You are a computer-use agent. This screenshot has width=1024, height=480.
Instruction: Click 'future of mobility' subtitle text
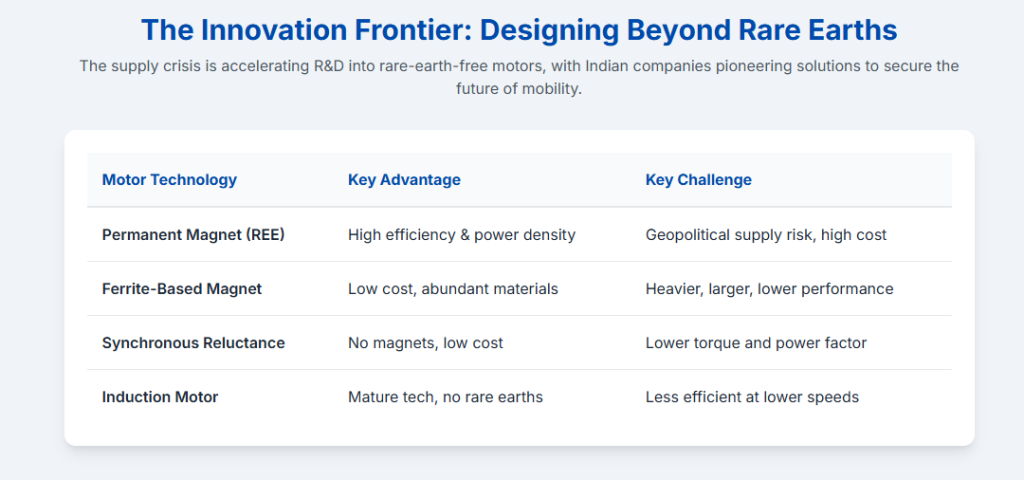(519, 88)
